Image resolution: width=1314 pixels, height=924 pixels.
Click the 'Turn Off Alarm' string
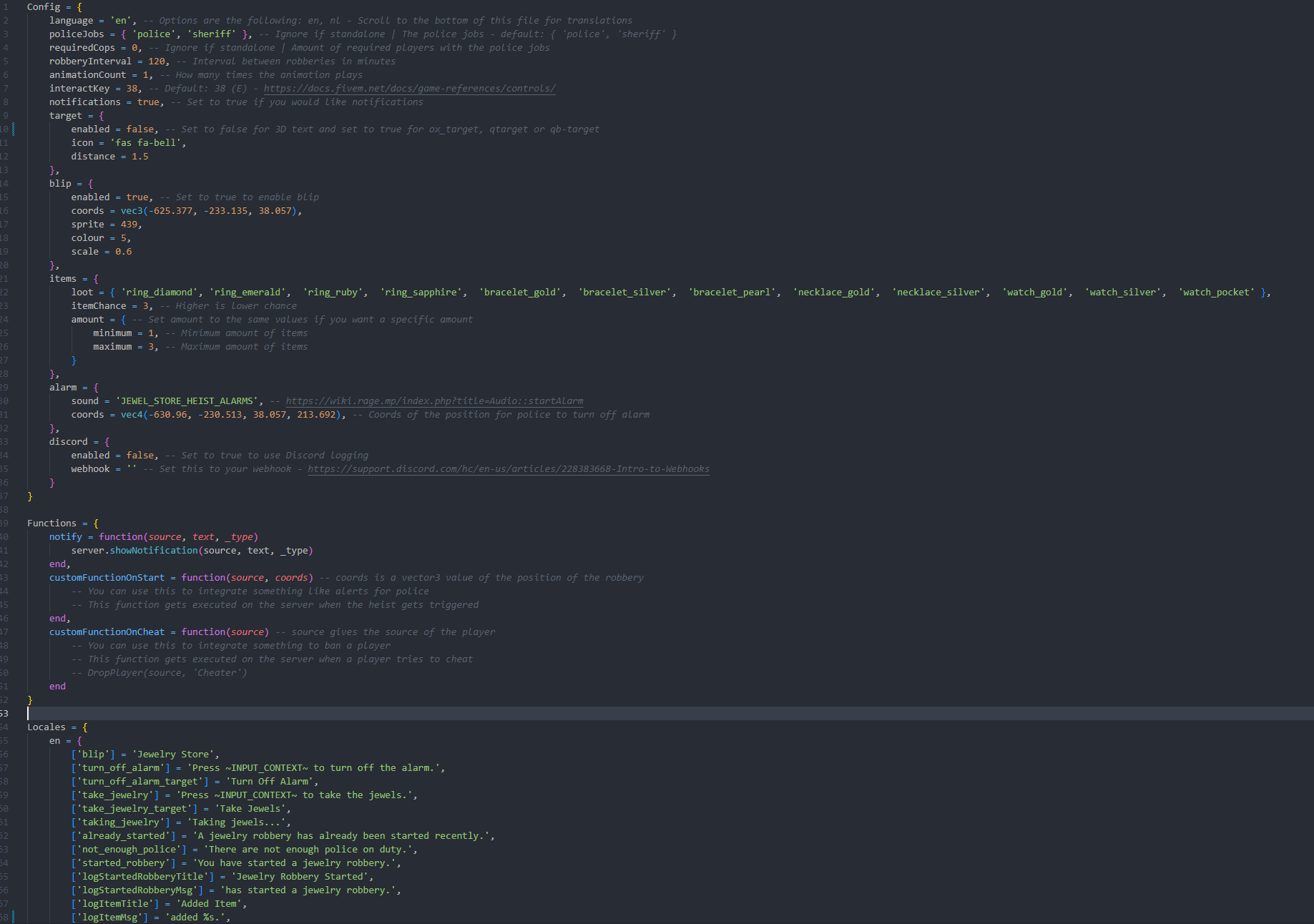click(269, 782)
